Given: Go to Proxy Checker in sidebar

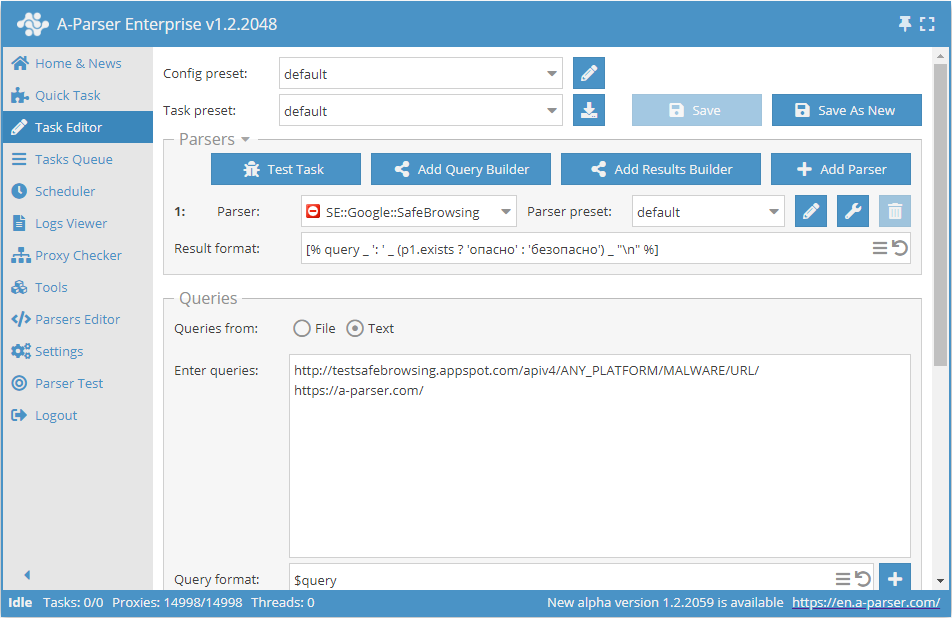Looking at the screenshot, I should tap(77, 255).
